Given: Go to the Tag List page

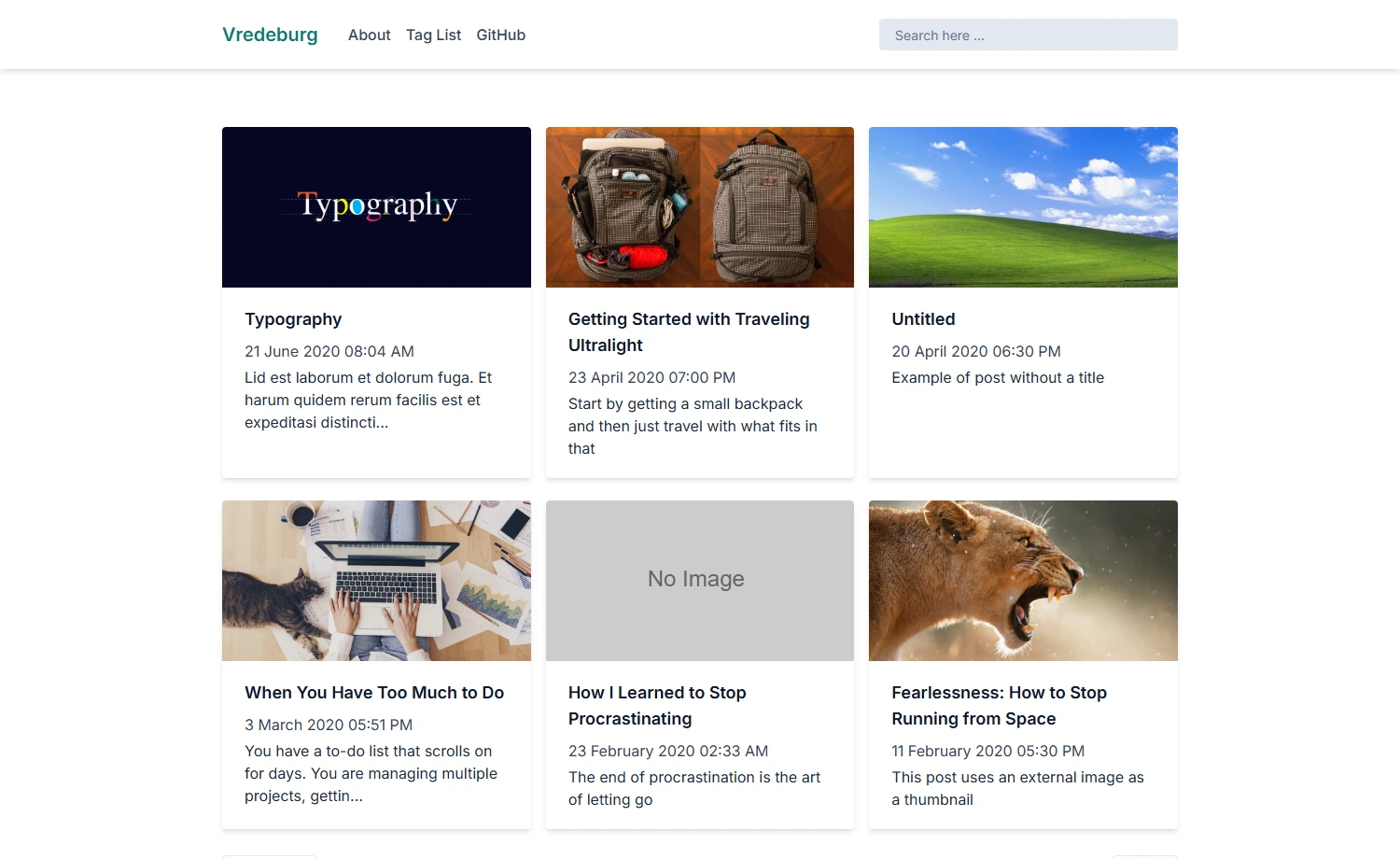Looking at the screenshot, I should pyautogui.click(x=433, y=35).
